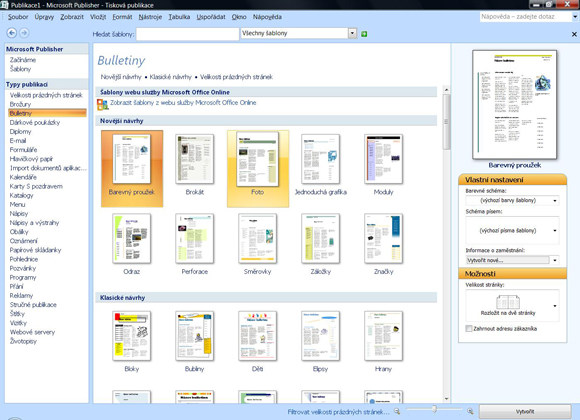Select the Děti classic template
Screen dimensions: 580x420
pos(257,342)
